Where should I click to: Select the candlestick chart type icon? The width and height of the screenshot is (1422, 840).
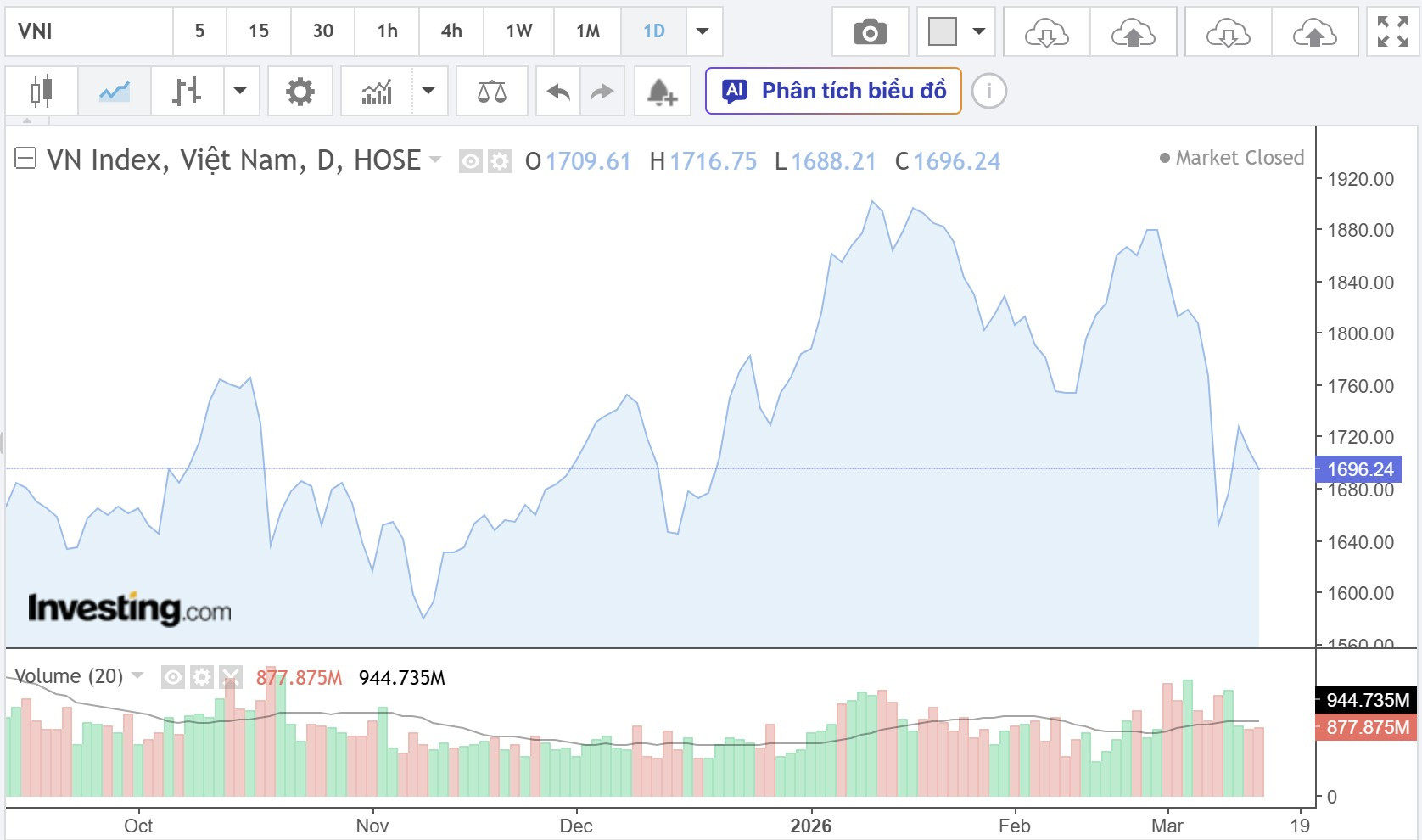click(x=42, y=91)
